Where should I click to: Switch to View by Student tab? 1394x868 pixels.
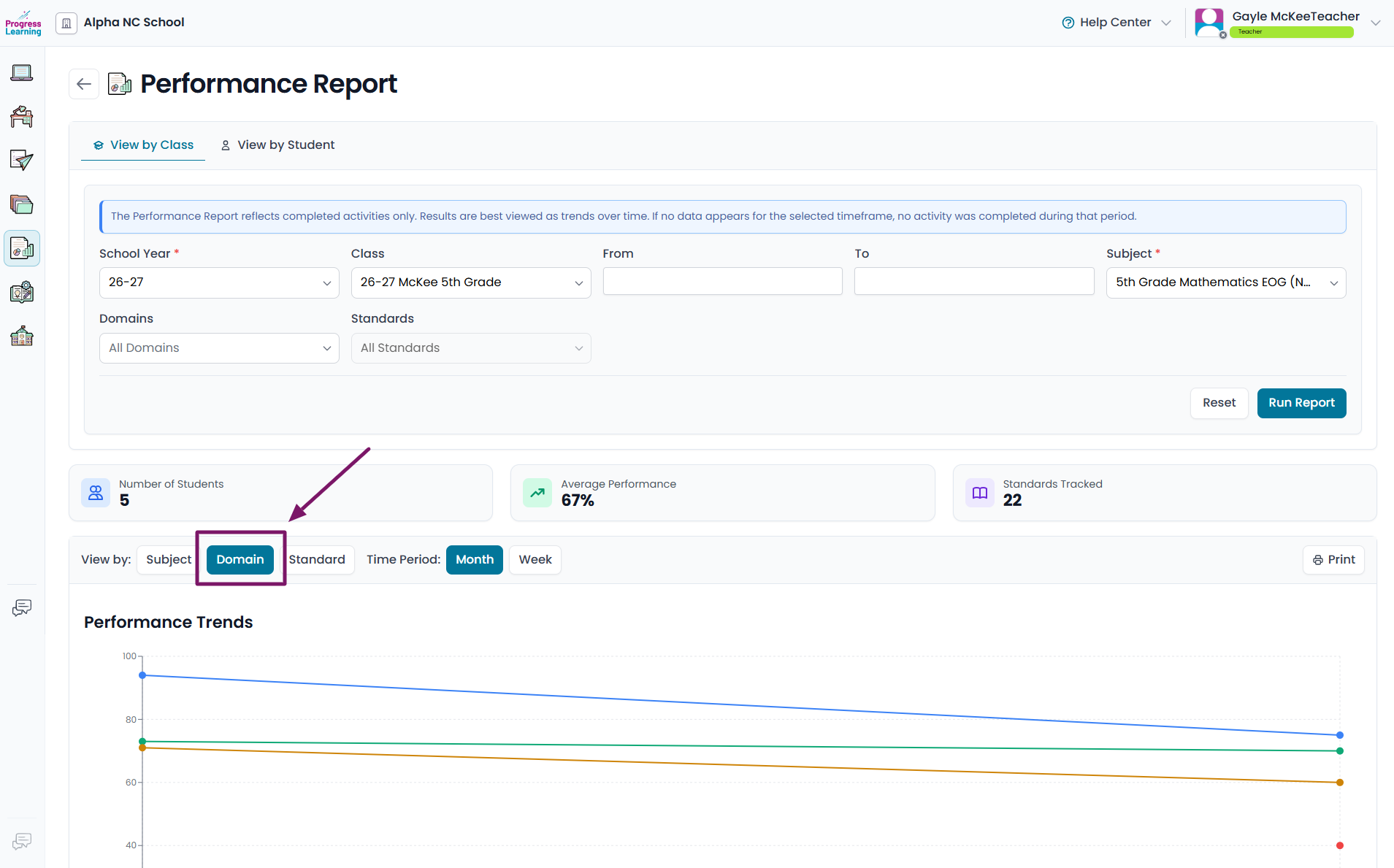pyautogui.click(x=277, y=145)
